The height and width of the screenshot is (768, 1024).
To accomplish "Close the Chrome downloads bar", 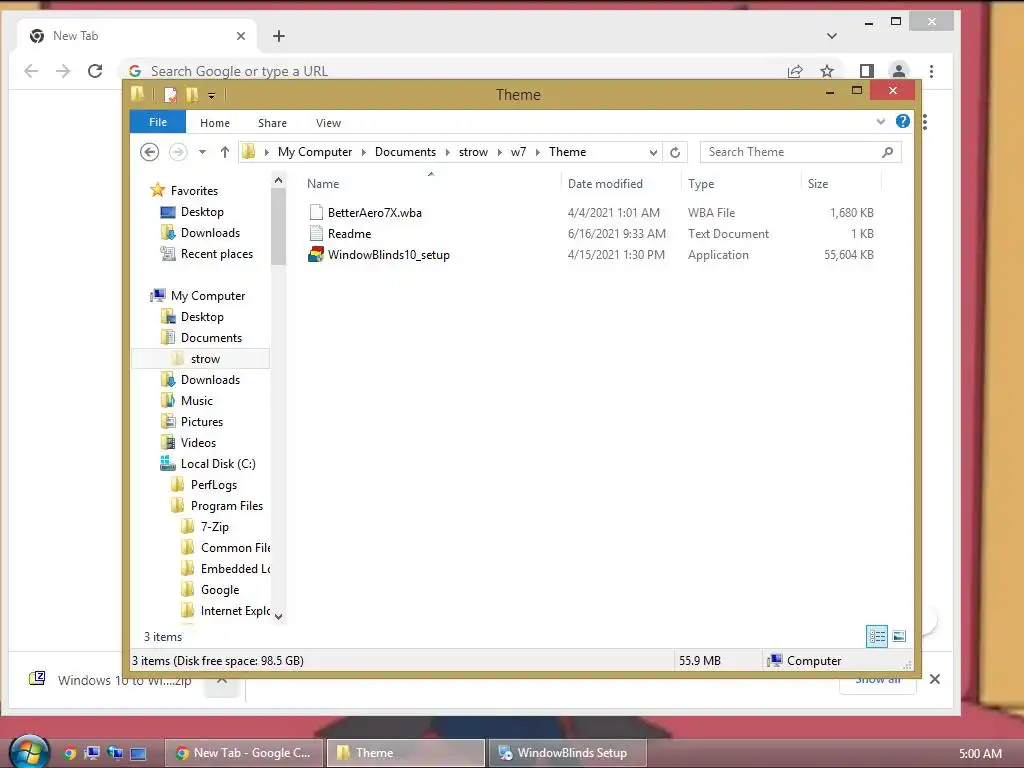I will click(935, 679).
